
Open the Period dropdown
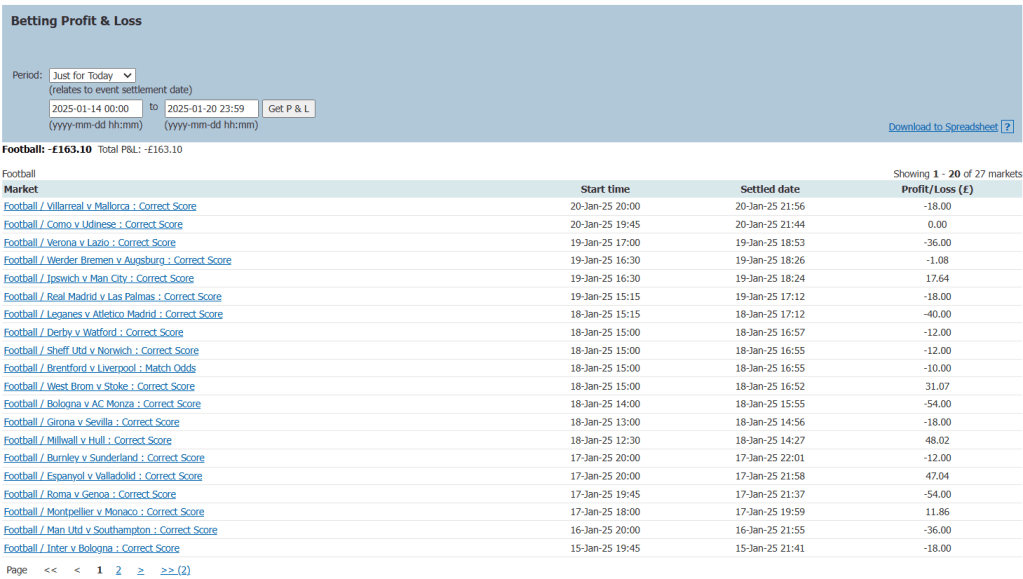(x=92, y=75)
